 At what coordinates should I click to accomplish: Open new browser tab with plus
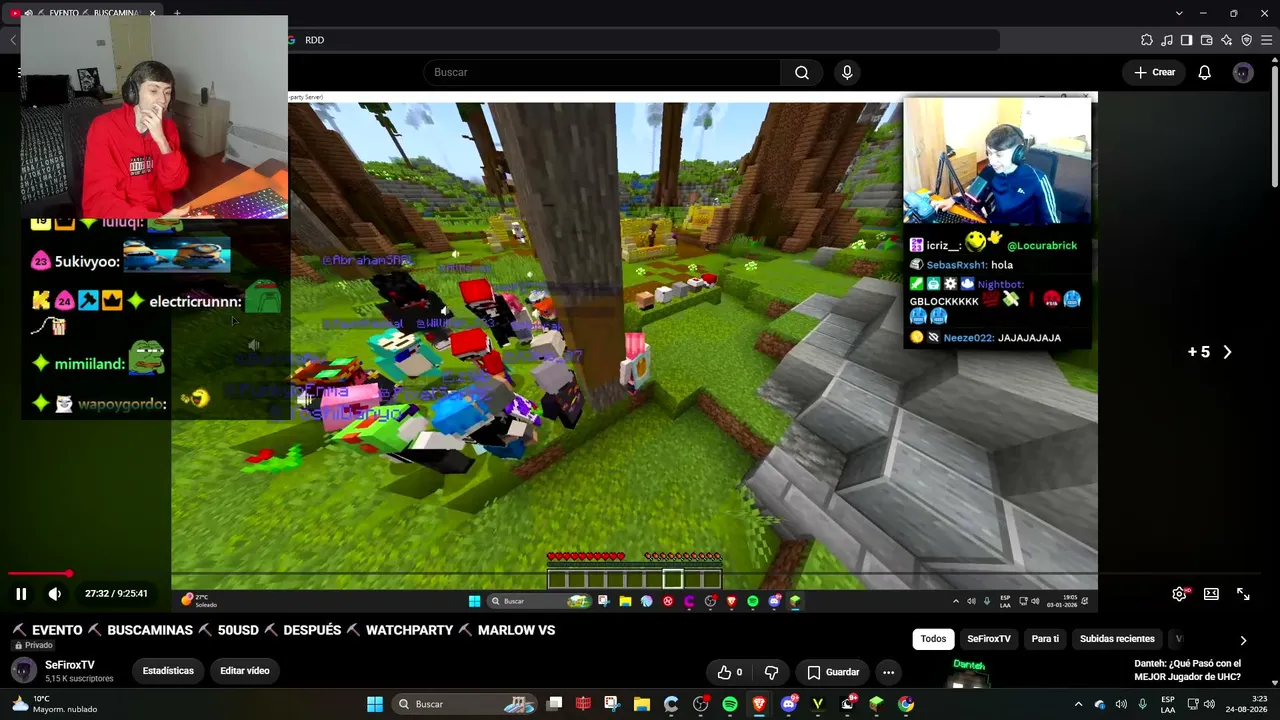[x=177, y=13]
